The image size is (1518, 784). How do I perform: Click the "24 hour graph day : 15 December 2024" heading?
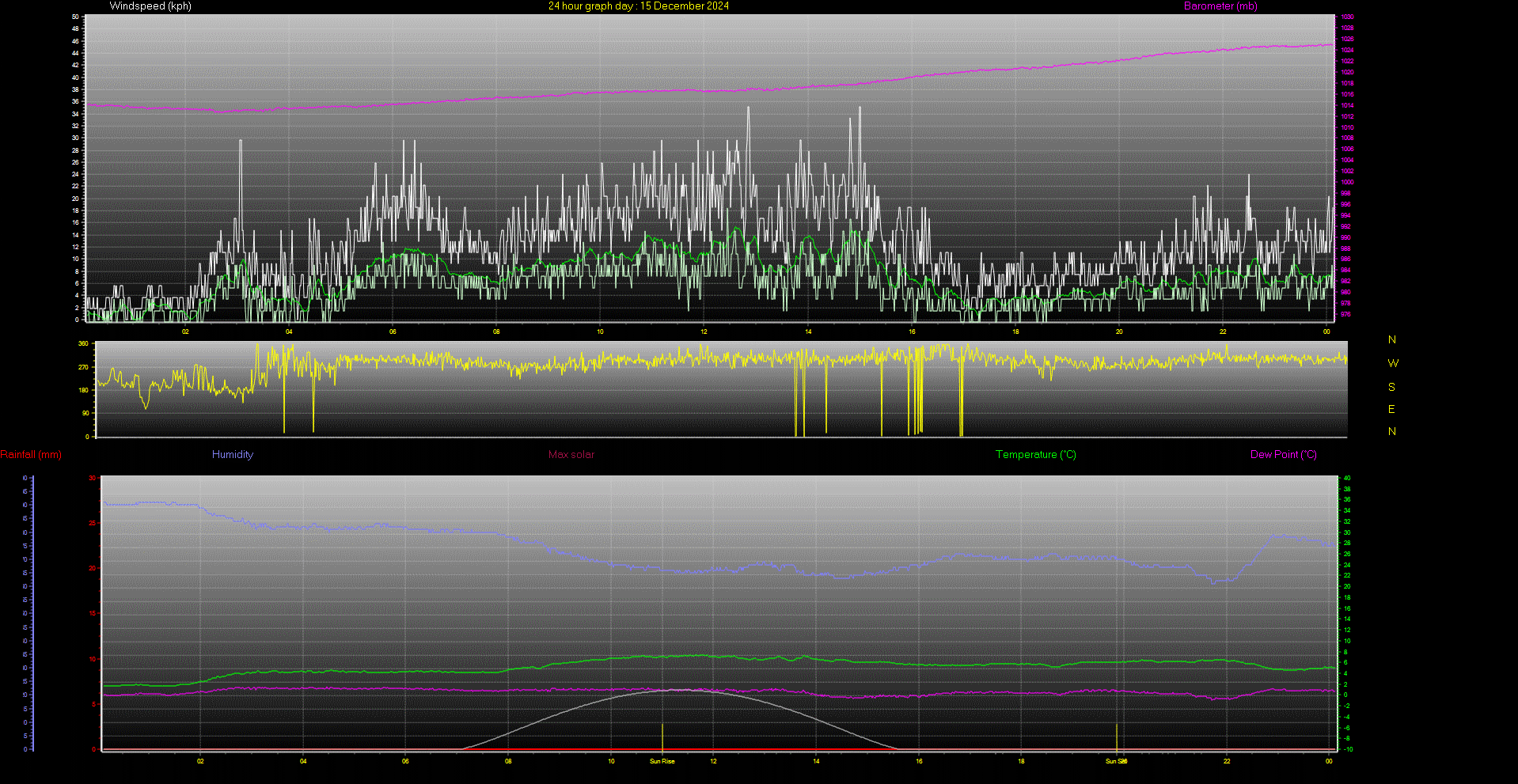639,6
